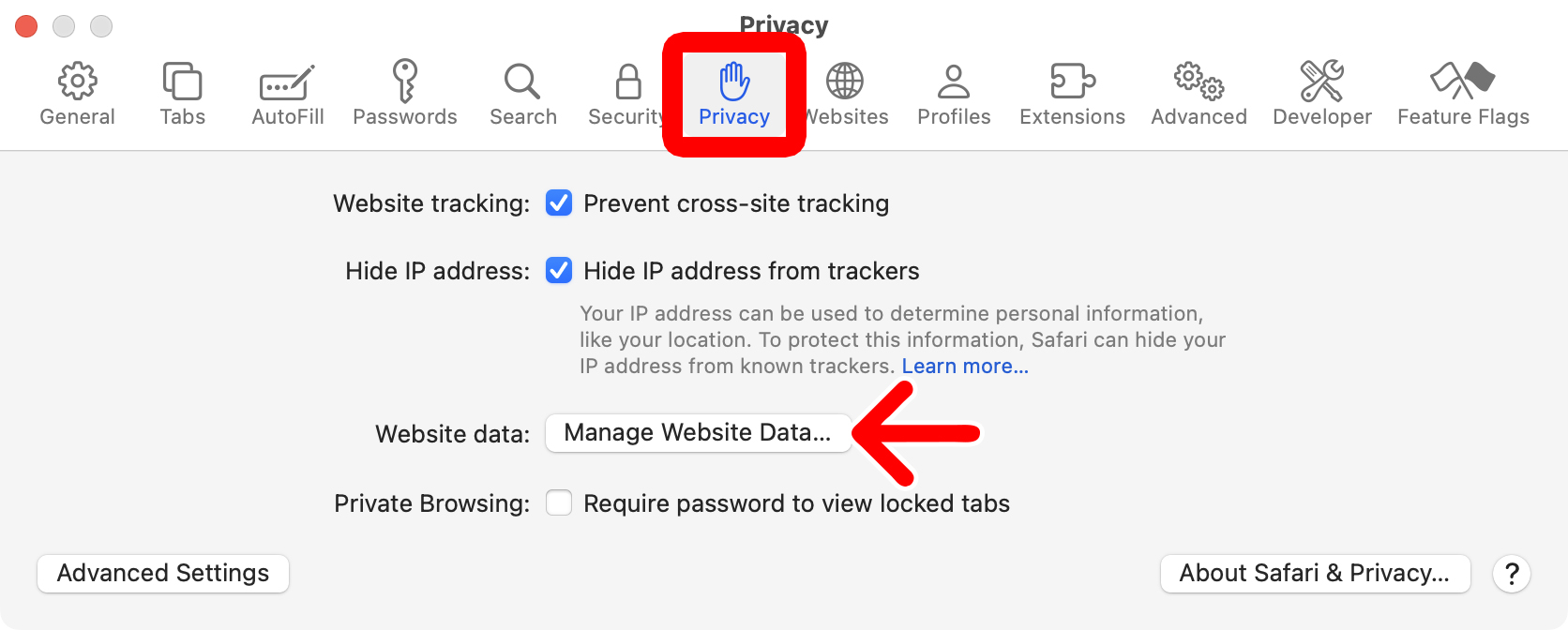1568x630 pixels.
Task: Open the Extensions settings pane
Action: click(1072, 91)
